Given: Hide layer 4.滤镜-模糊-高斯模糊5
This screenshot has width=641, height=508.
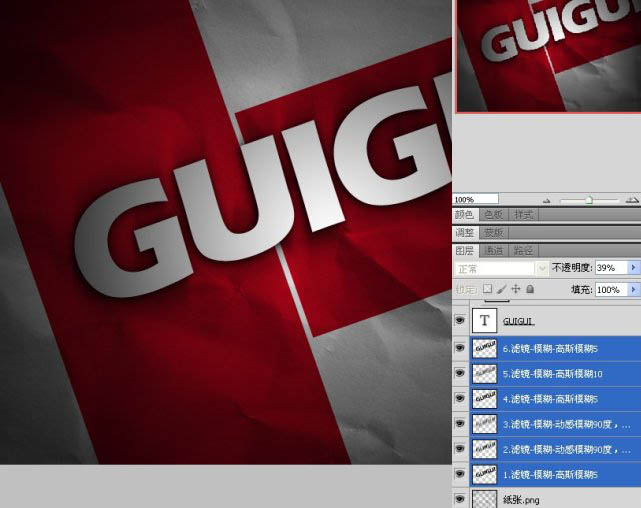Looking at the screenshot, I should [x=460, y=398].
